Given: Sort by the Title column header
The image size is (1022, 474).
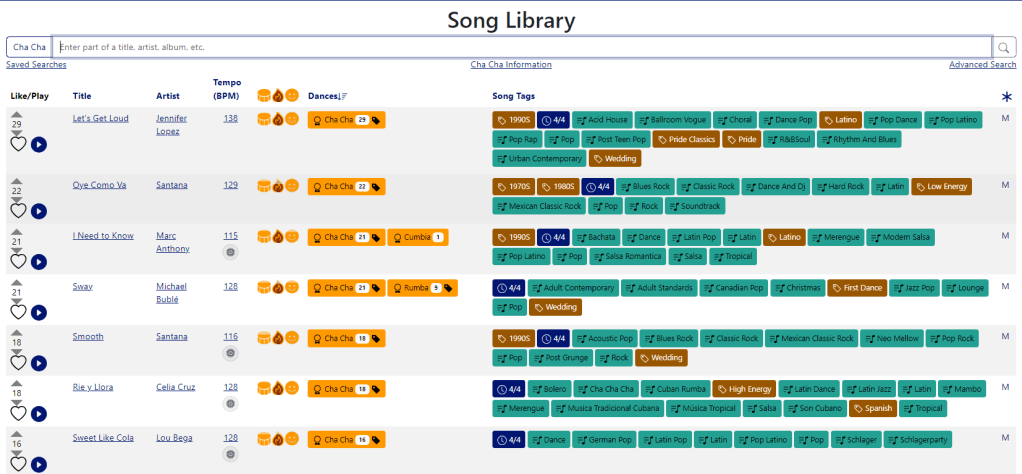Looking at the screenshot, I should pyautogui.click(x=82, y=96).
